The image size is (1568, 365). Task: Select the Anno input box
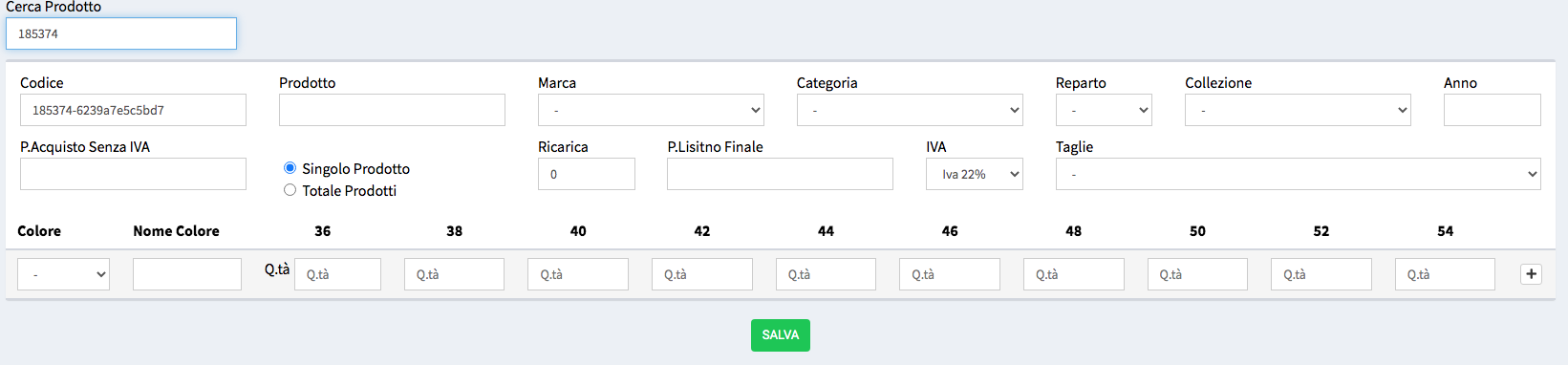point(1492,110)
